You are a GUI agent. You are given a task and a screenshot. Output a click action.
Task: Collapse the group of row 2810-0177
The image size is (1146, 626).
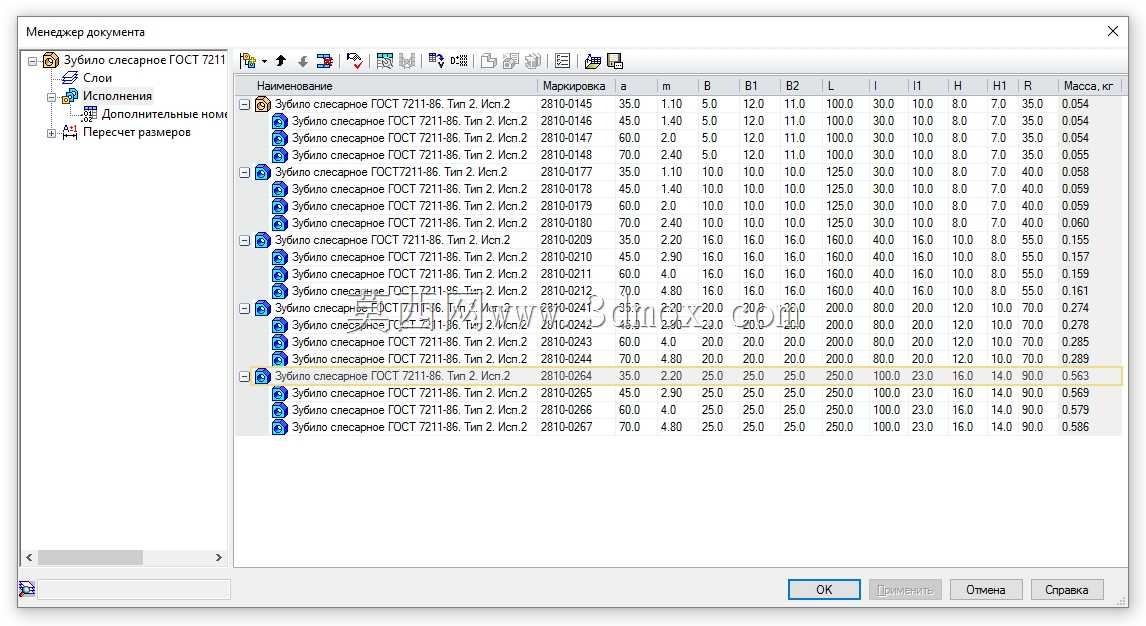tap(245, 172)
